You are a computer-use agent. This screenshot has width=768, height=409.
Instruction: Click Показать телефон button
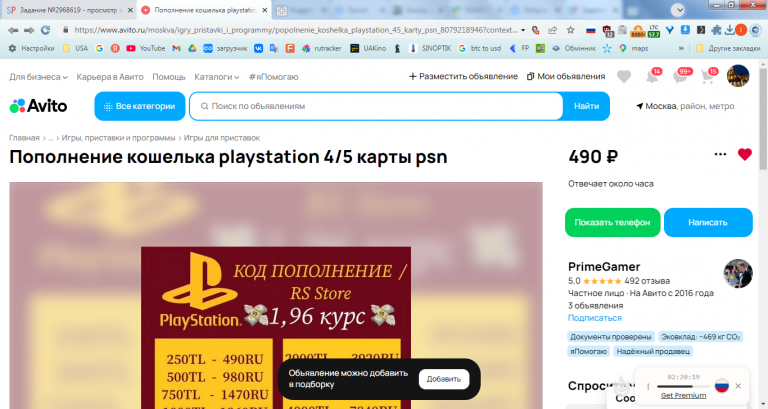(x=612, y=222)
